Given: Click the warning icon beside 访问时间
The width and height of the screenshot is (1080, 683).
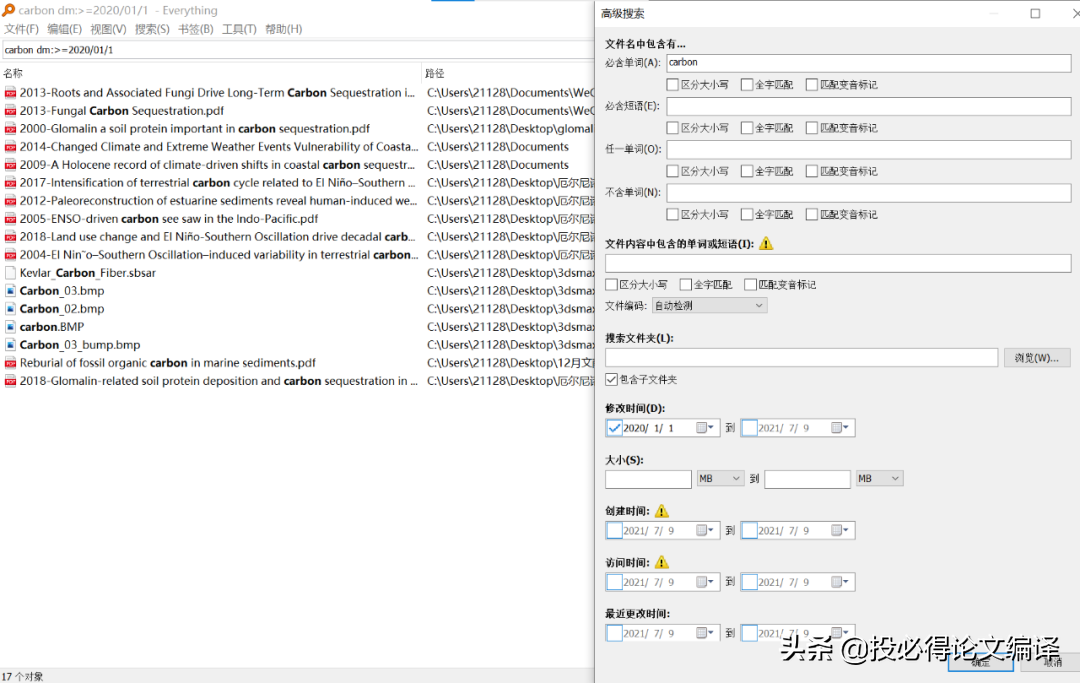Looking at the screenshot, I should tap(661, 563).
